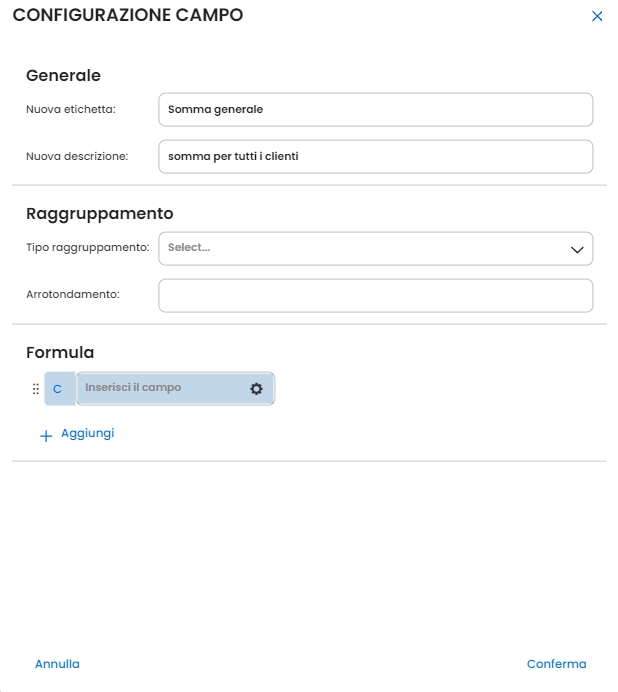Click the plus icon beside Aggiungi
Screen dimensions: 618x692
(45, 436)
